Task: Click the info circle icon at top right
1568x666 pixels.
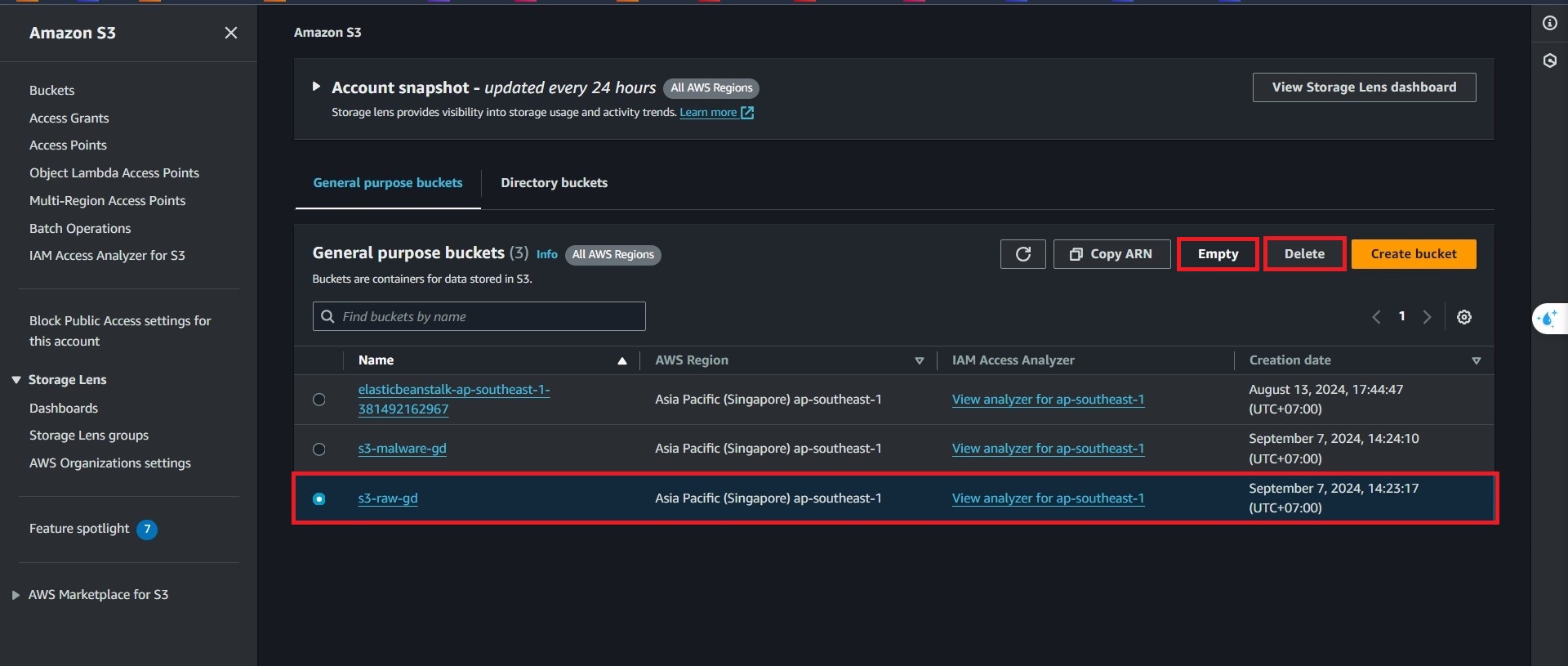Action: (1549, 23)
